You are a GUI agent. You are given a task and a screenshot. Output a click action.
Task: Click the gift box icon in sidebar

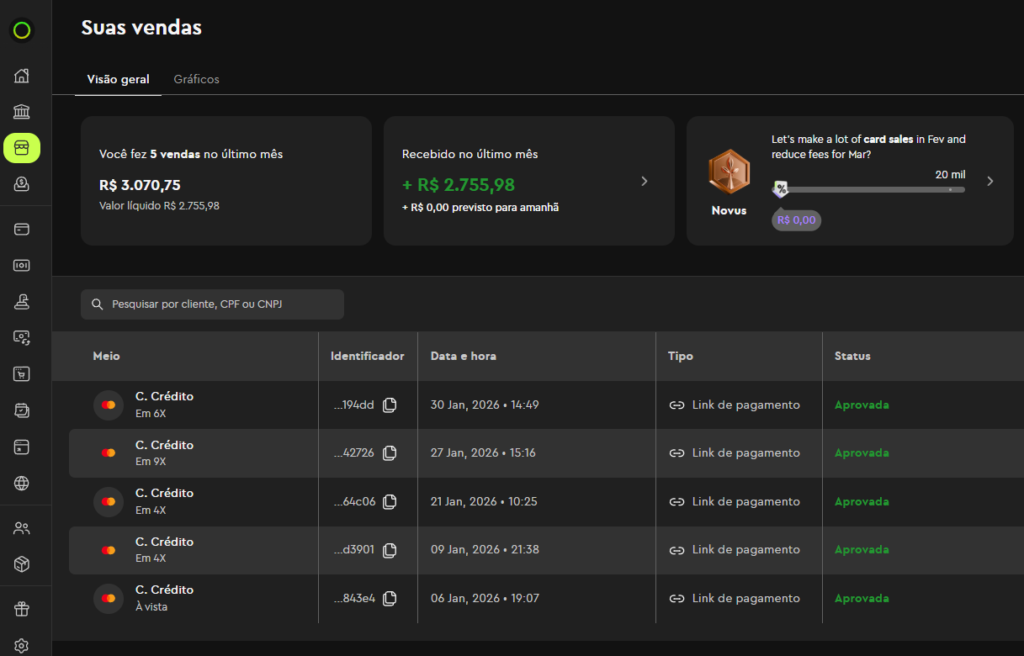pyautogui.click(x=21, y=608)
